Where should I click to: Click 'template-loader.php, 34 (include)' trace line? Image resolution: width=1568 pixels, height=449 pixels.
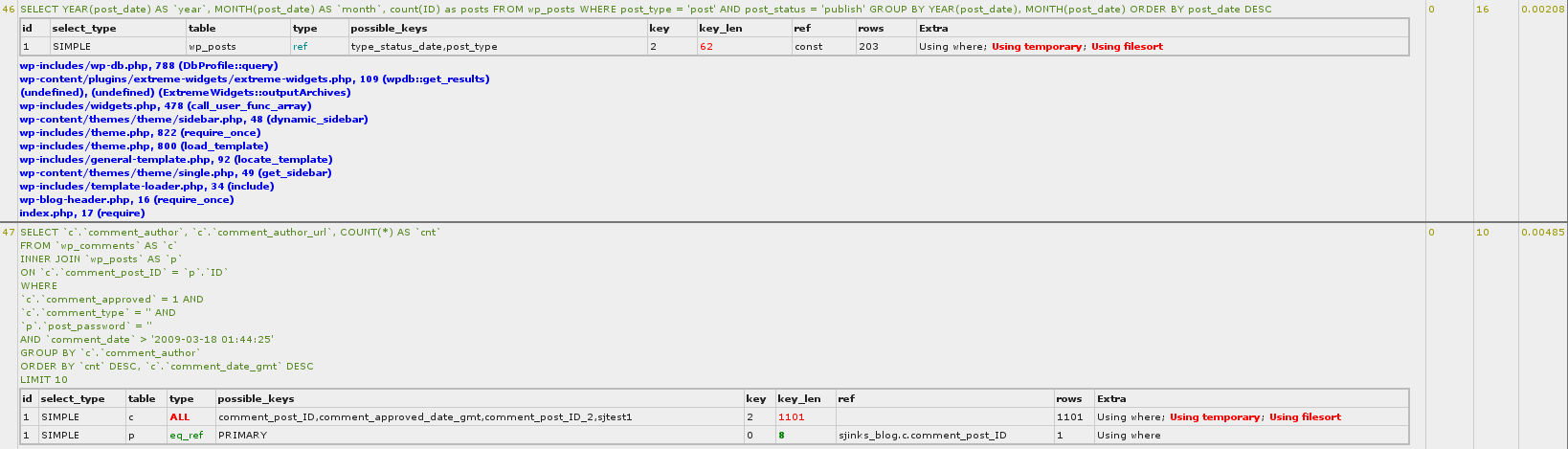[146, 186]
